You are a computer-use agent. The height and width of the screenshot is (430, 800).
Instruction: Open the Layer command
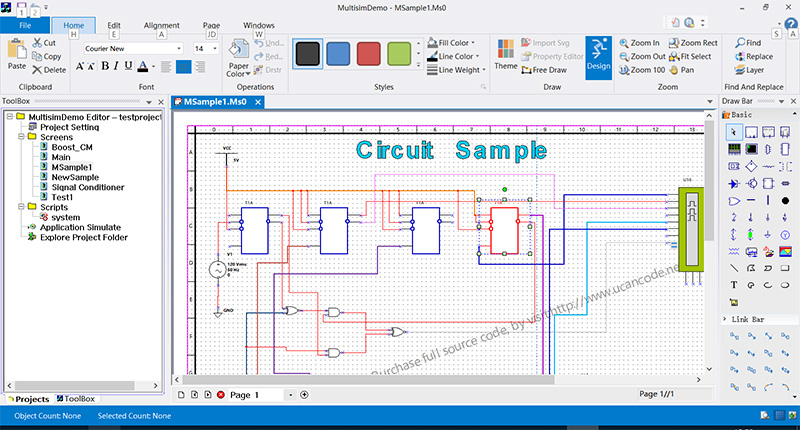[749, 70]
